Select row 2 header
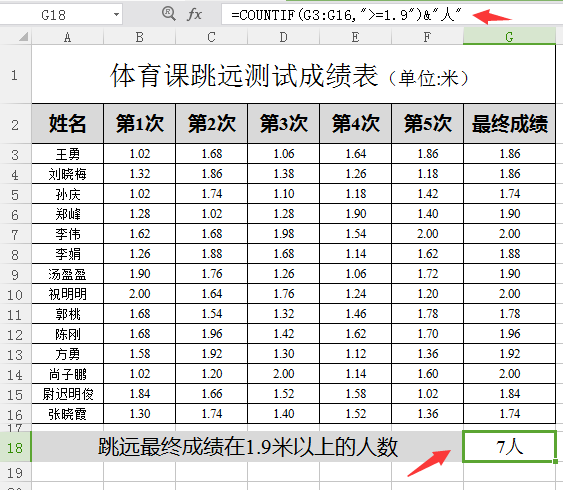563x490 pixels. [15, 125]
